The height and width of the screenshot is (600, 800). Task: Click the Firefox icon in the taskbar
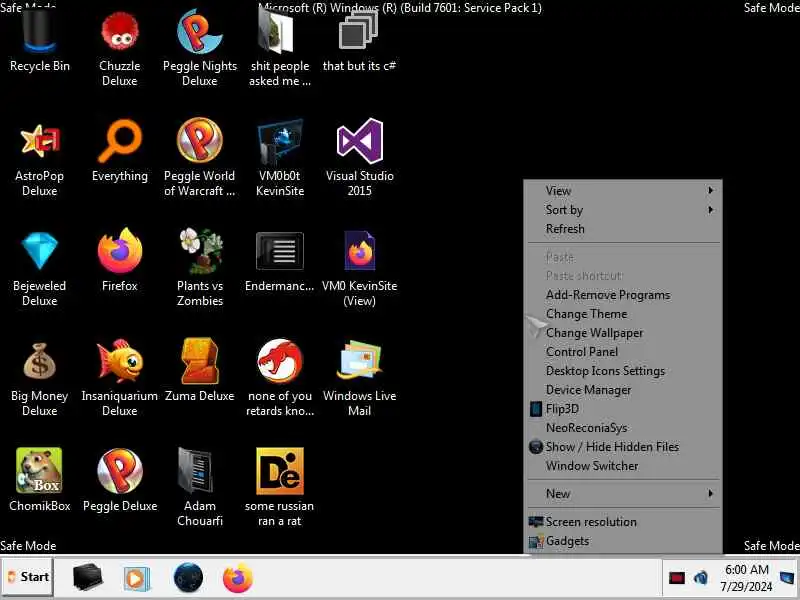[238, 578]
